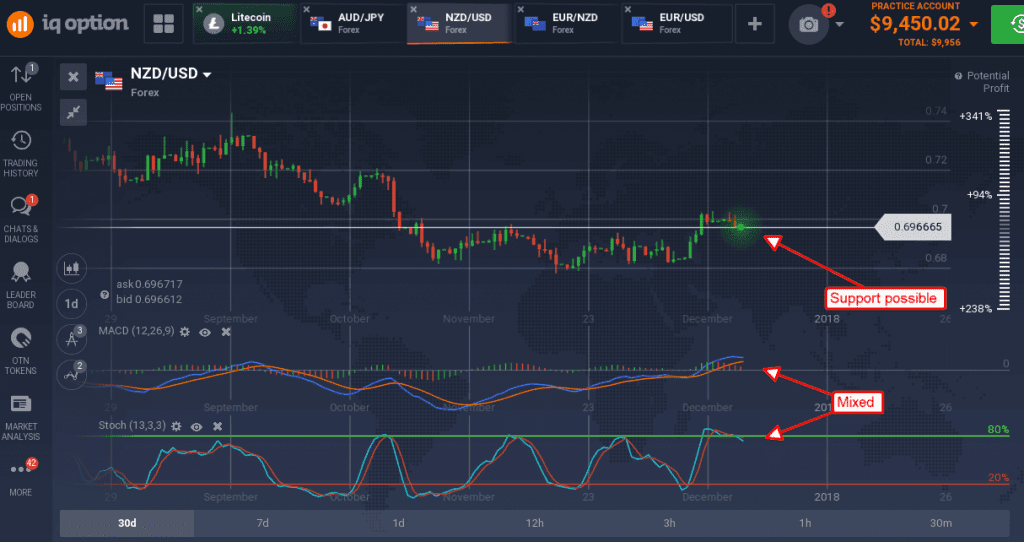Click the green deposit button

(x=1008, y=25)
